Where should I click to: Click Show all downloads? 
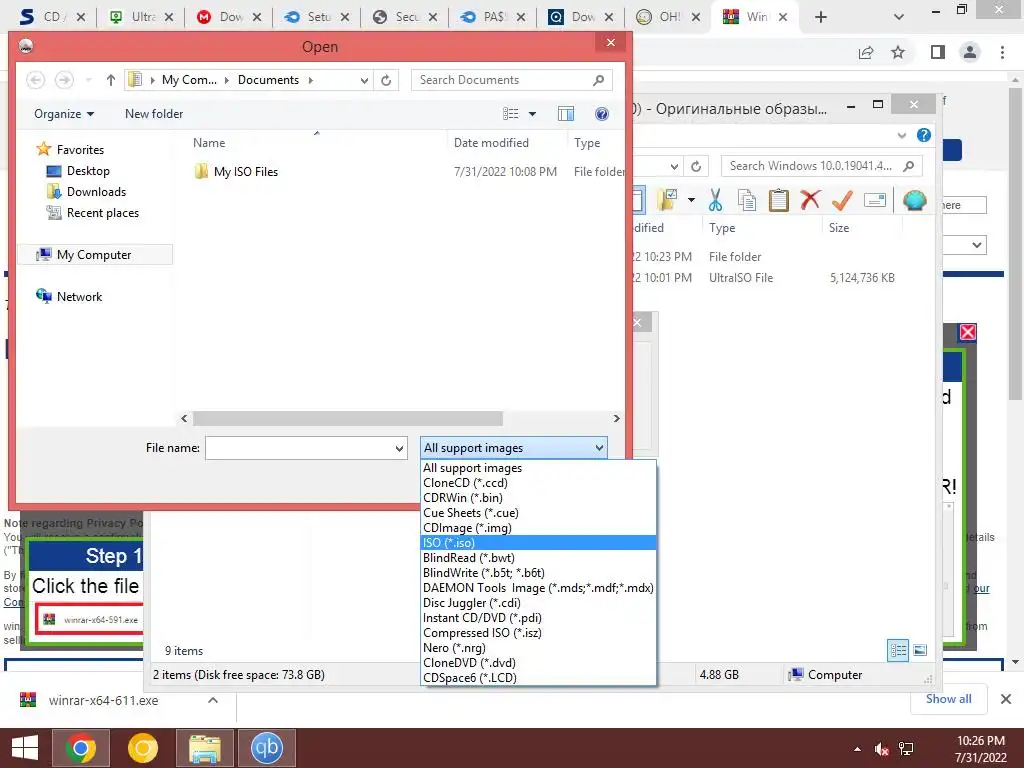click(x=948, y=699)
